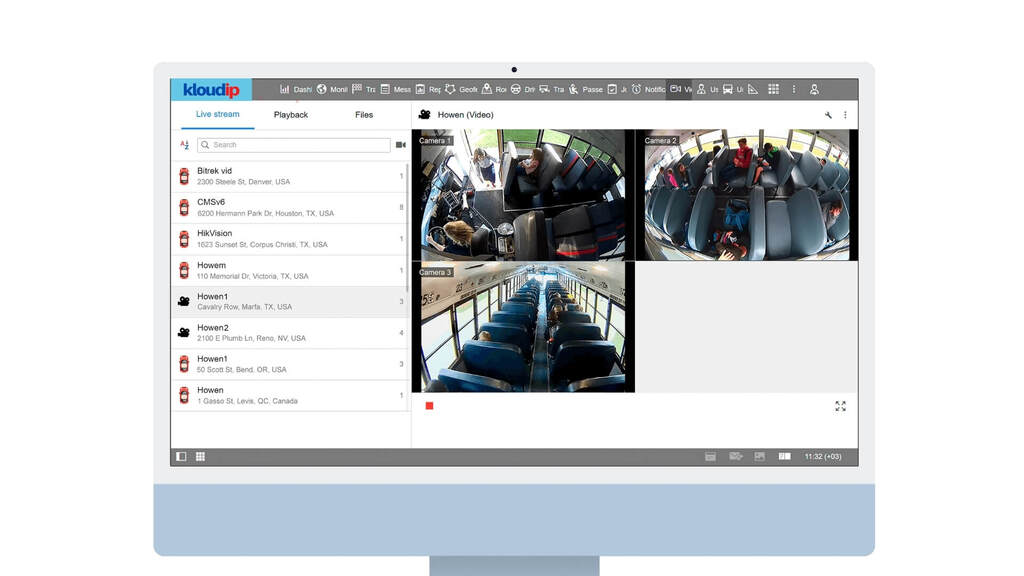Click the Howen (Video) panel title
This screenshot has height=576, width=1024.
pos(465,115)
